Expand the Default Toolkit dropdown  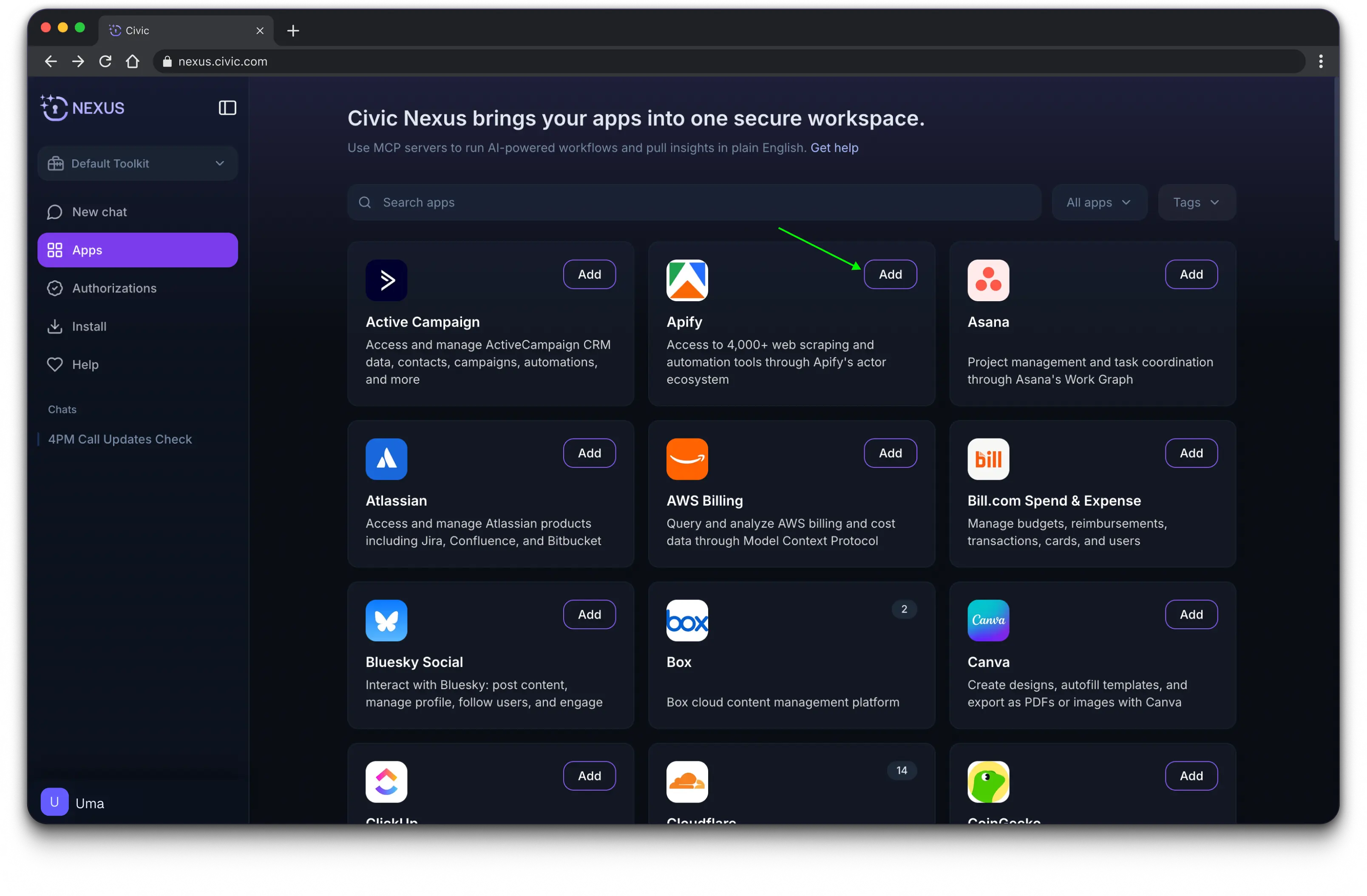coord(138,164)
